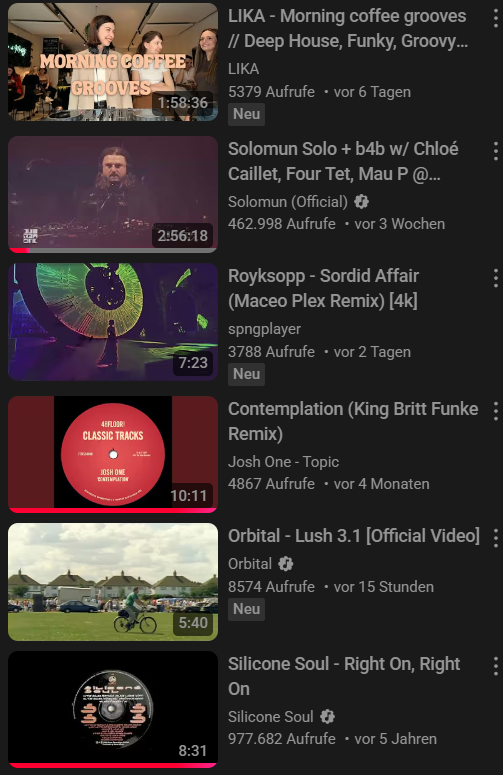Open title Royksopp - Sordid Affair (Maceo Plex Remix)
The width and height of the screenshot is (503, 775).
click(x=324, y=288)
